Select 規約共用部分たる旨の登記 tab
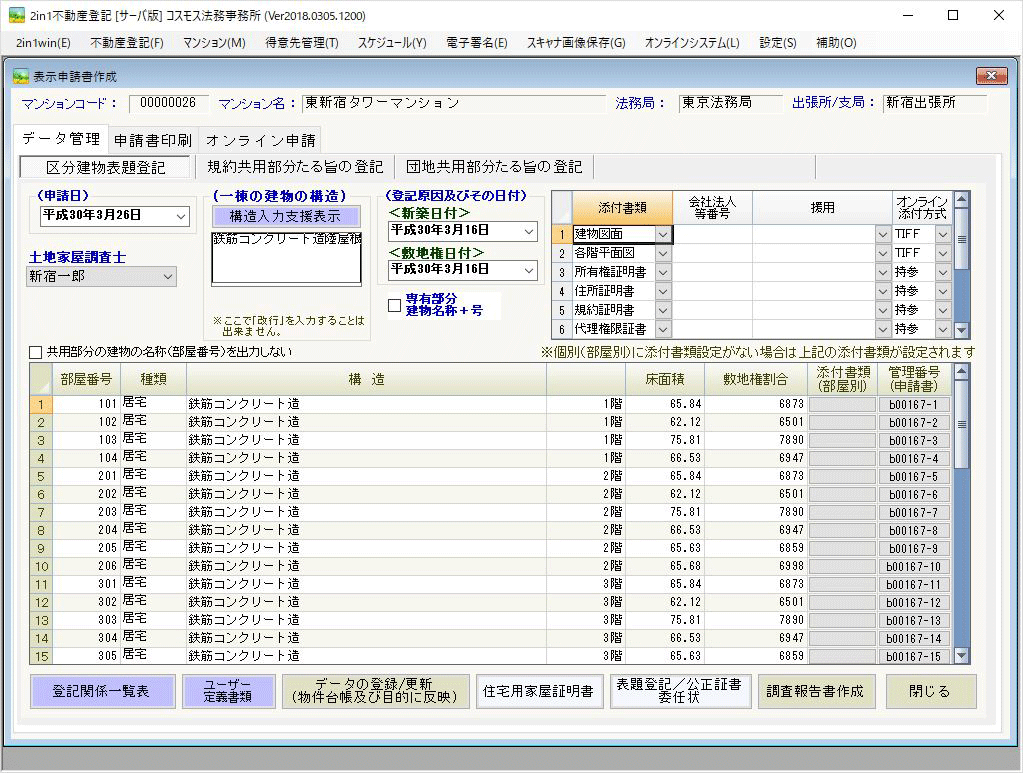1023x773 pixels. pyautogui.click(x=295, y=167)
